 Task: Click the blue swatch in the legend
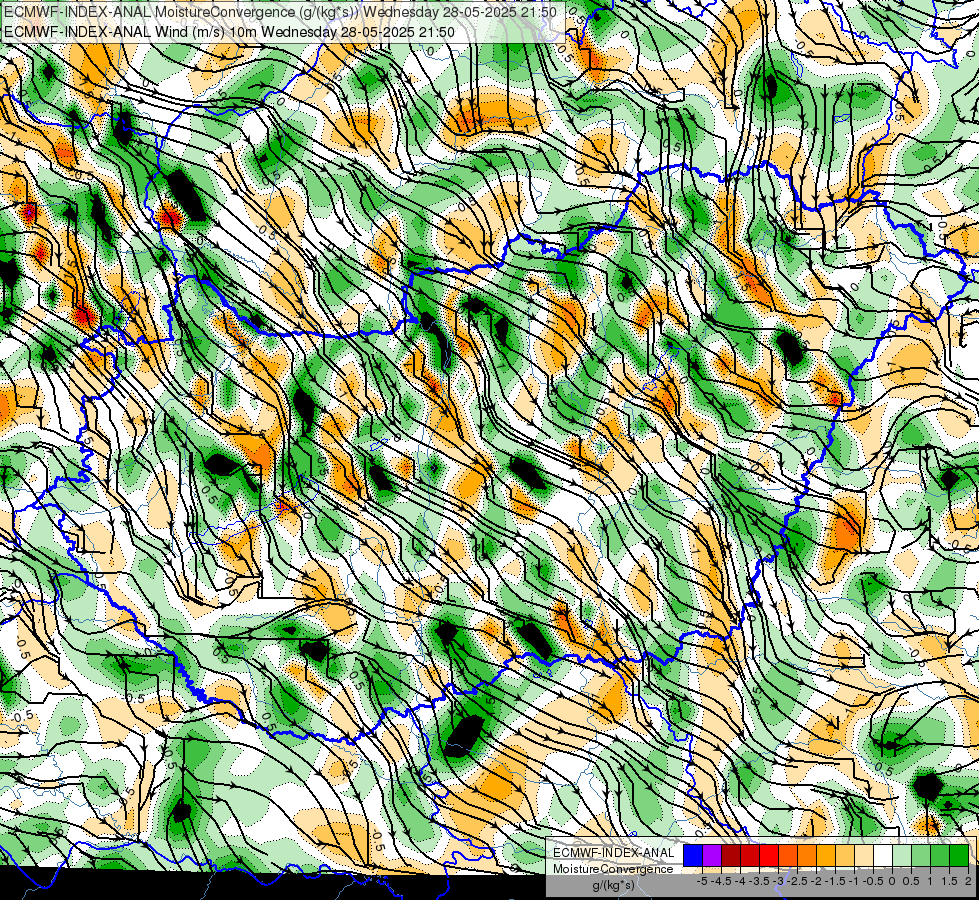tap(693, 855)
